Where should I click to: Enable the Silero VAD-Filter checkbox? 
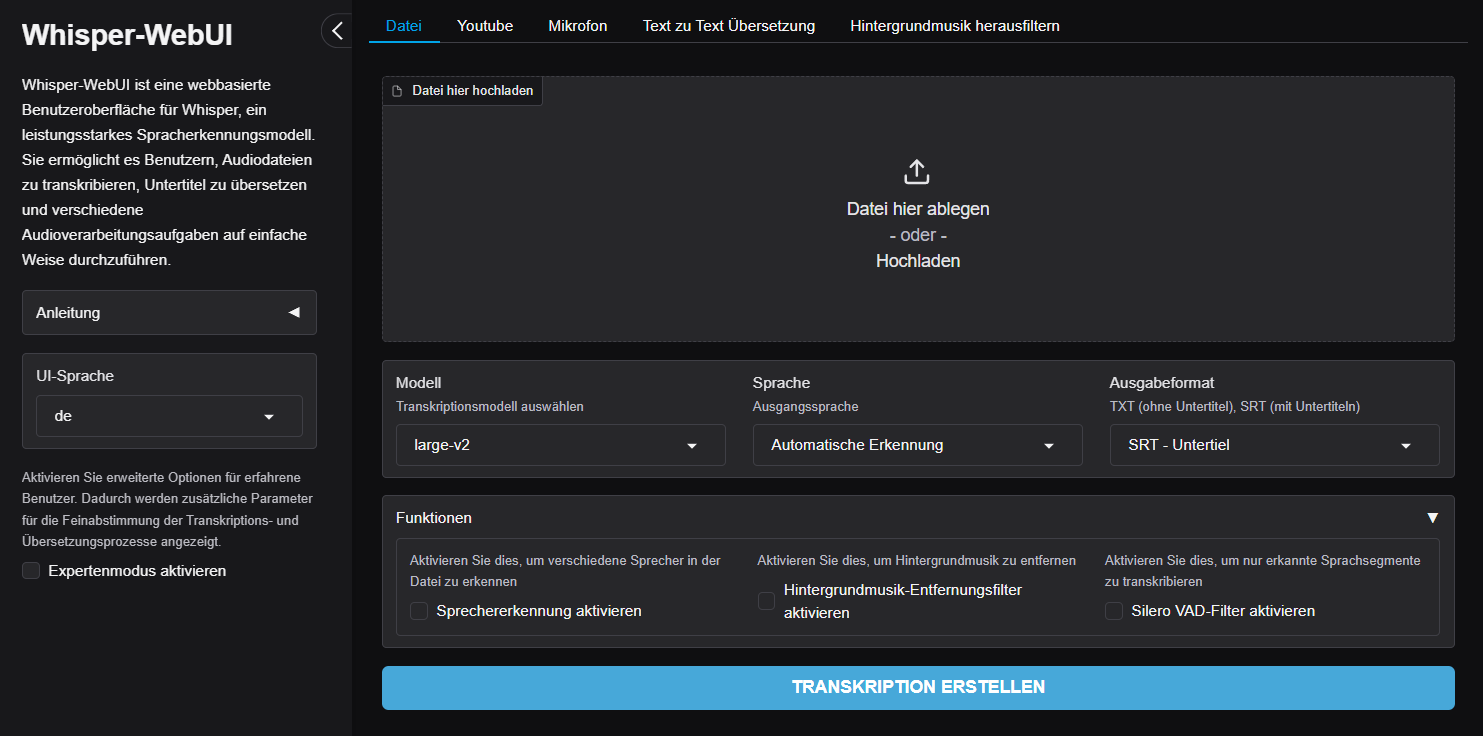click(1114, 611)
